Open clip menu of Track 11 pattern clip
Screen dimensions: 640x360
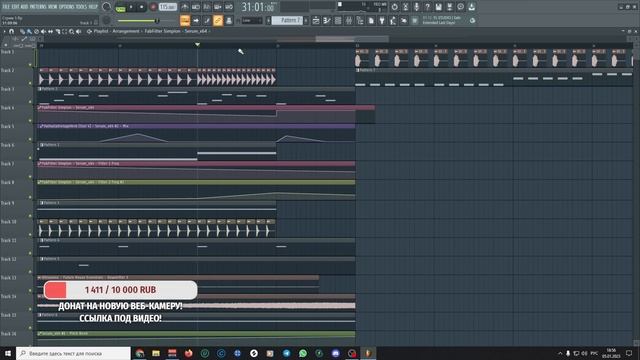[x=41, y=240]
